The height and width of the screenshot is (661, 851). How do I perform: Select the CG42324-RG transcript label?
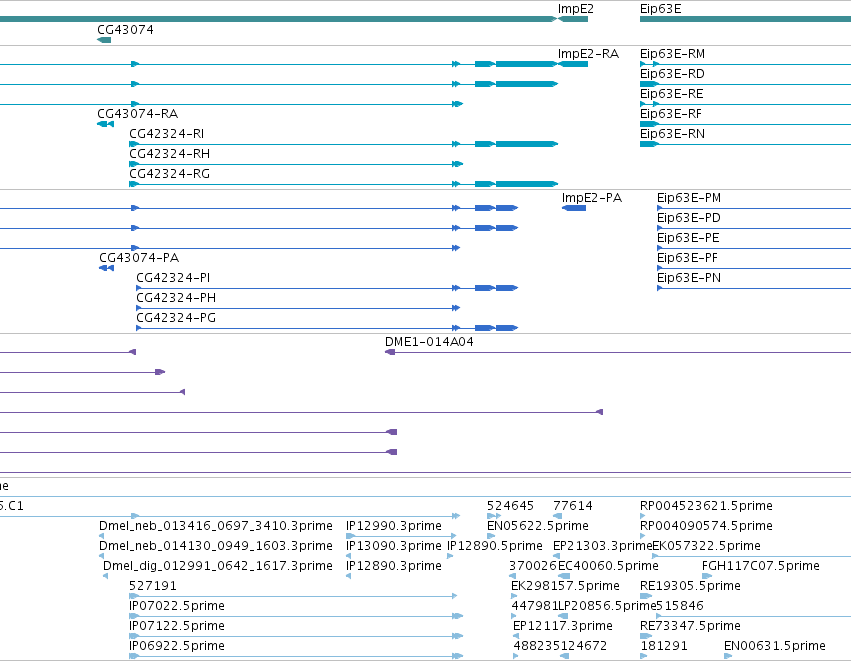[169, 174]
